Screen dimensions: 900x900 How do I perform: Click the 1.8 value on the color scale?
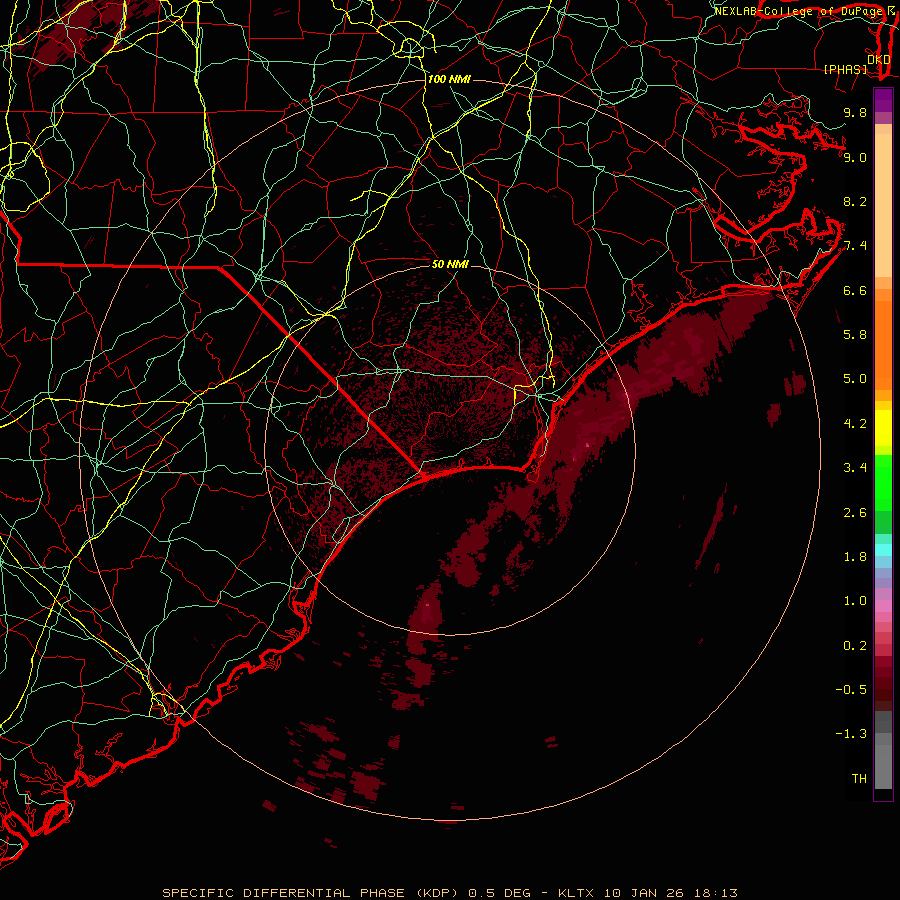(855, 556)
